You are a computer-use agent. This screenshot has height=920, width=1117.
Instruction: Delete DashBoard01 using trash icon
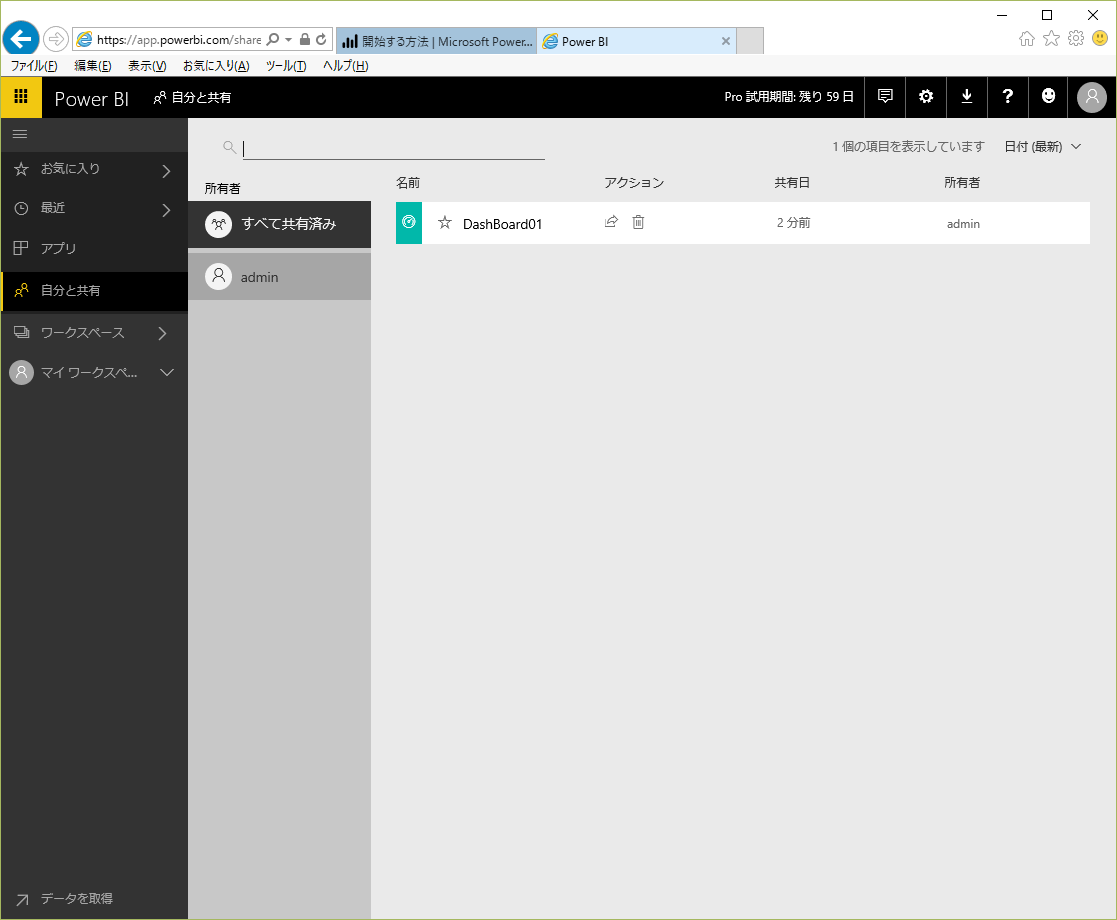(638, 222)
